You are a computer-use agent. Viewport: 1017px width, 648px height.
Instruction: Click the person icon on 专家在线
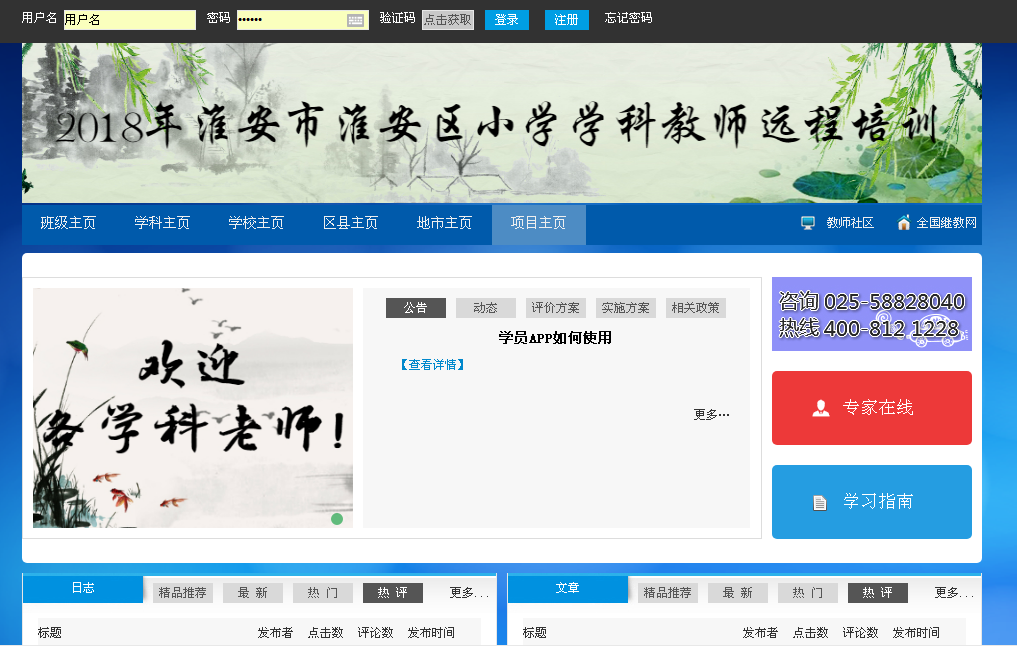821,408
